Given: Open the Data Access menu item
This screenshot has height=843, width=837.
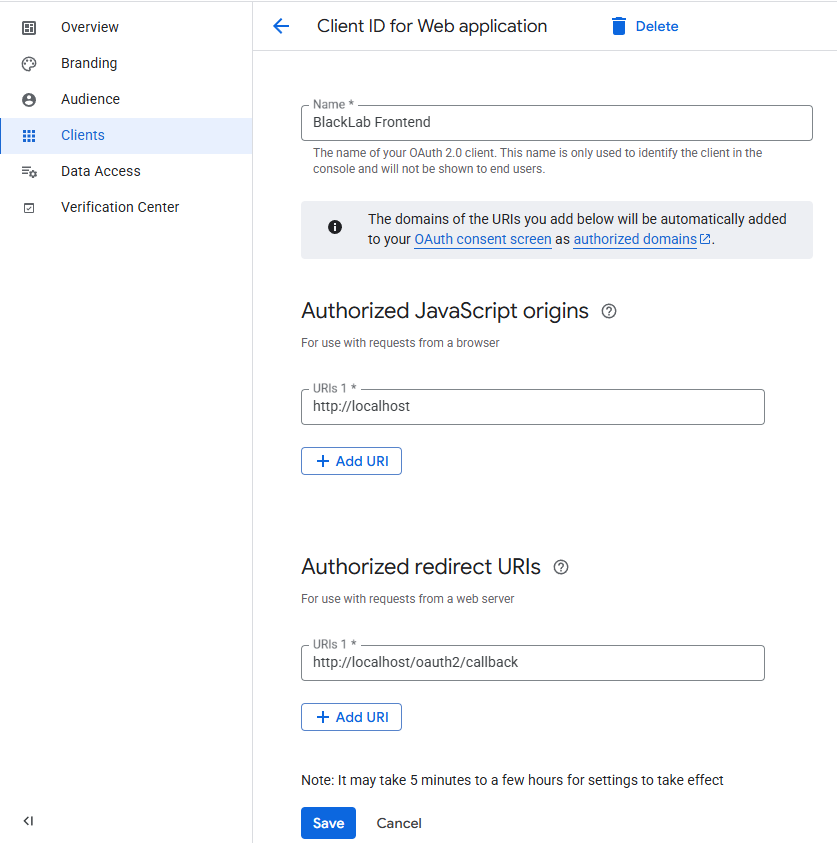Looking at the screenshot, I should click(126, 172).
